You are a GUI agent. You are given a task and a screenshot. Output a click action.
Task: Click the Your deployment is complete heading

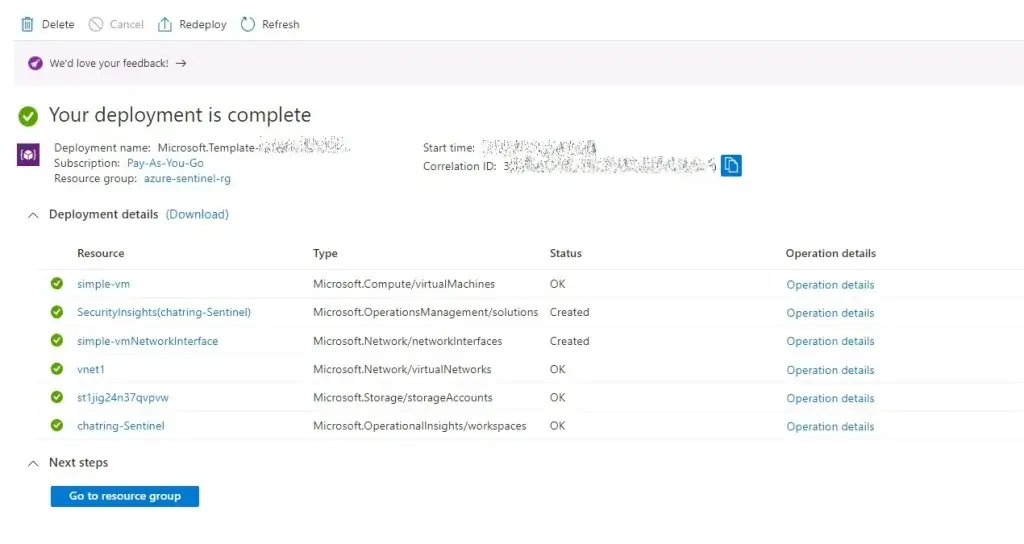(x=180, y=115)
